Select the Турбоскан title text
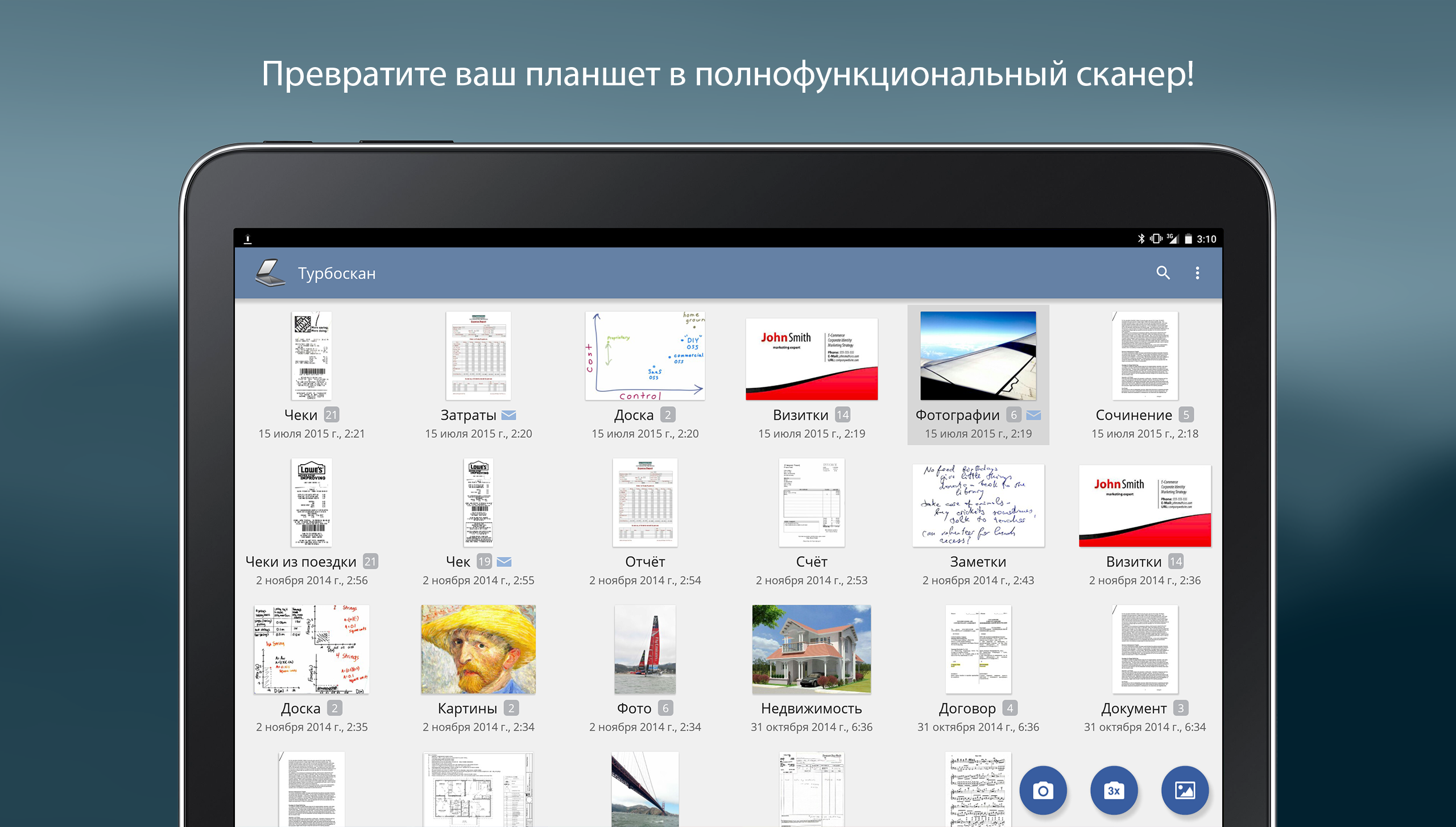 point(337,274)
